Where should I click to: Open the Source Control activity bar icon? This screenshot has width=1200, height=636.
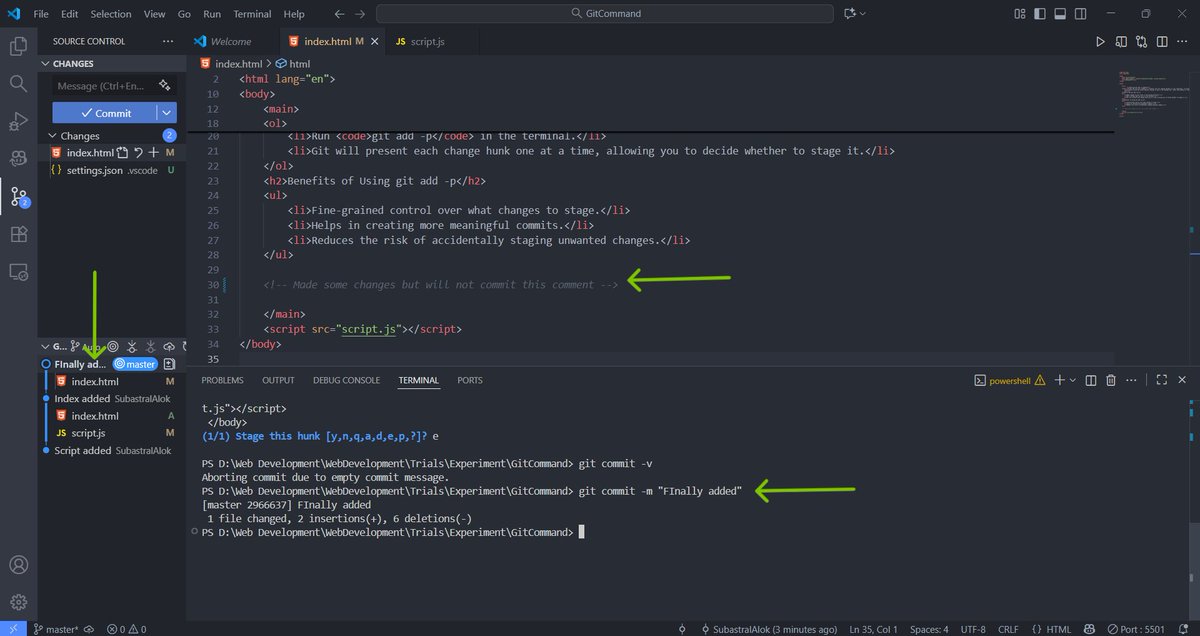(18, 197)
